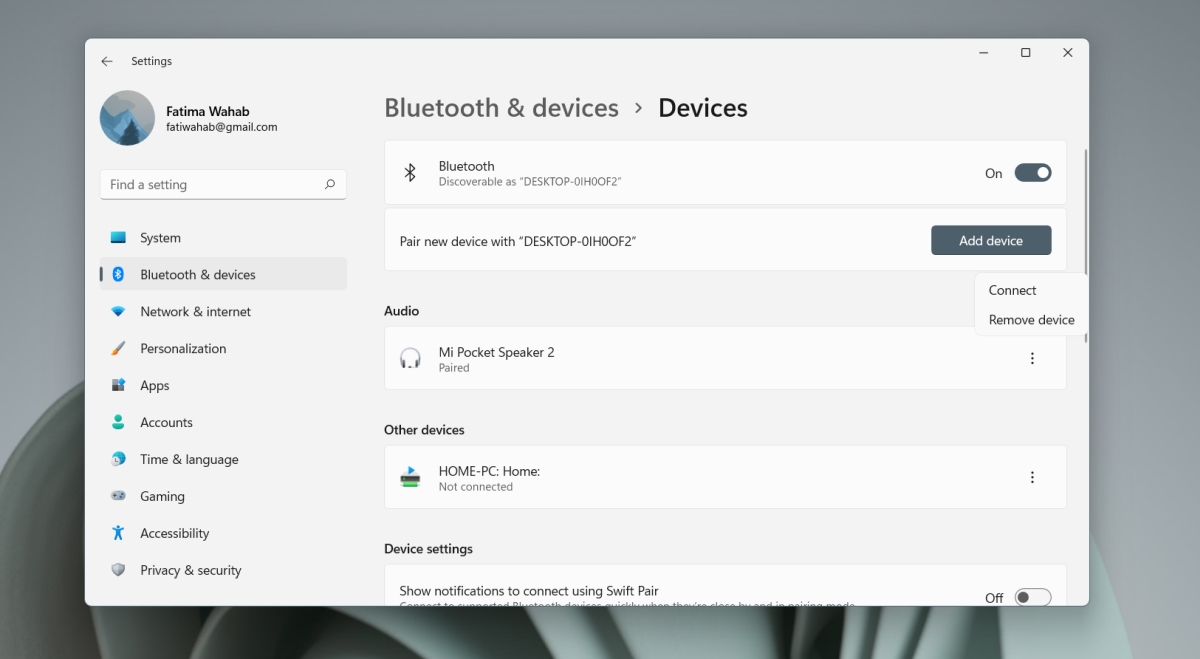Click the fatiwahab@gmail.com account email
This screenshot has width=1200, height=659.
222,127
